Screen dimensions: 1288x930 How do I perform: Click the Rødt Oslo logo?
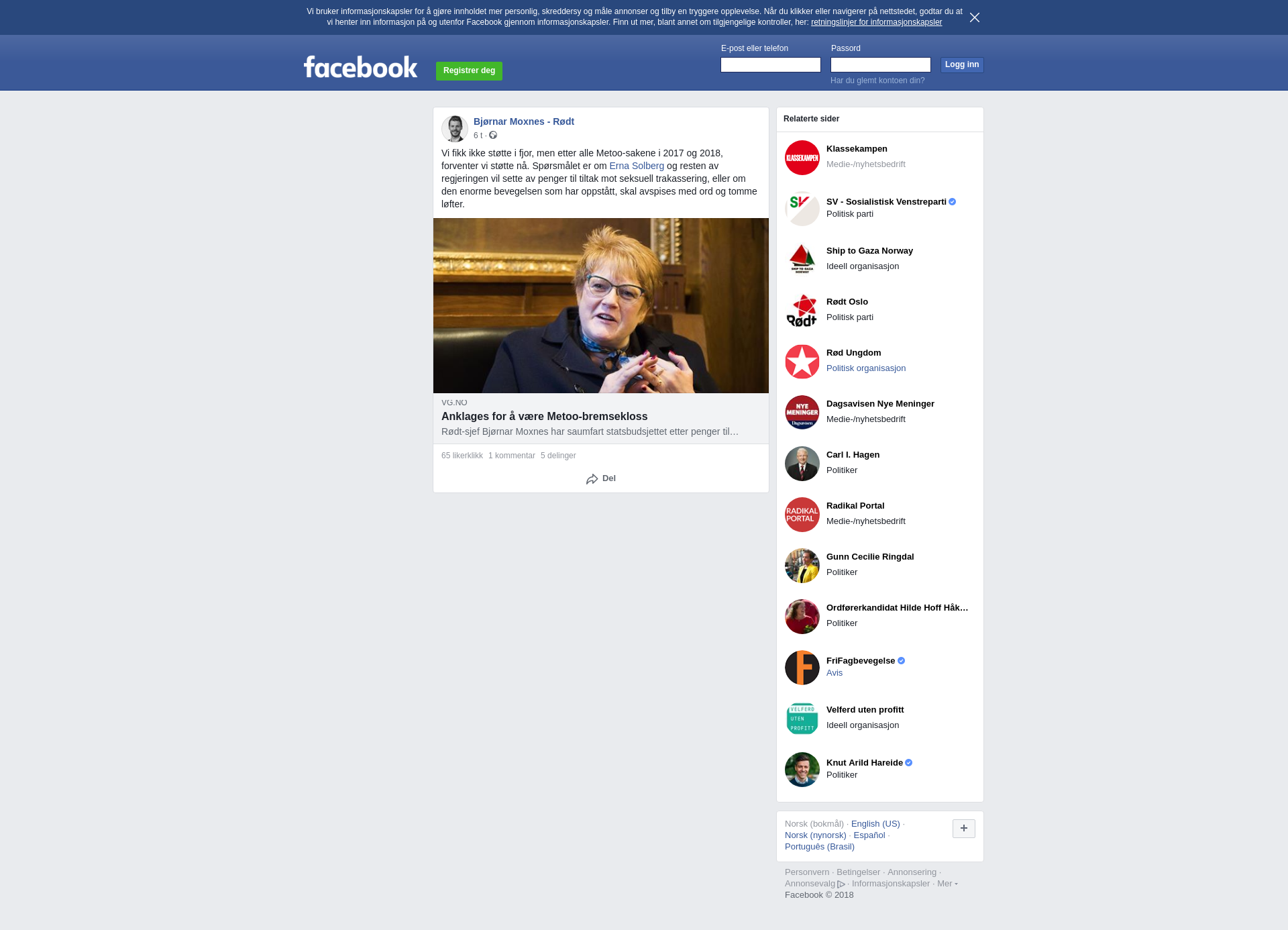(x=802, y=311)
